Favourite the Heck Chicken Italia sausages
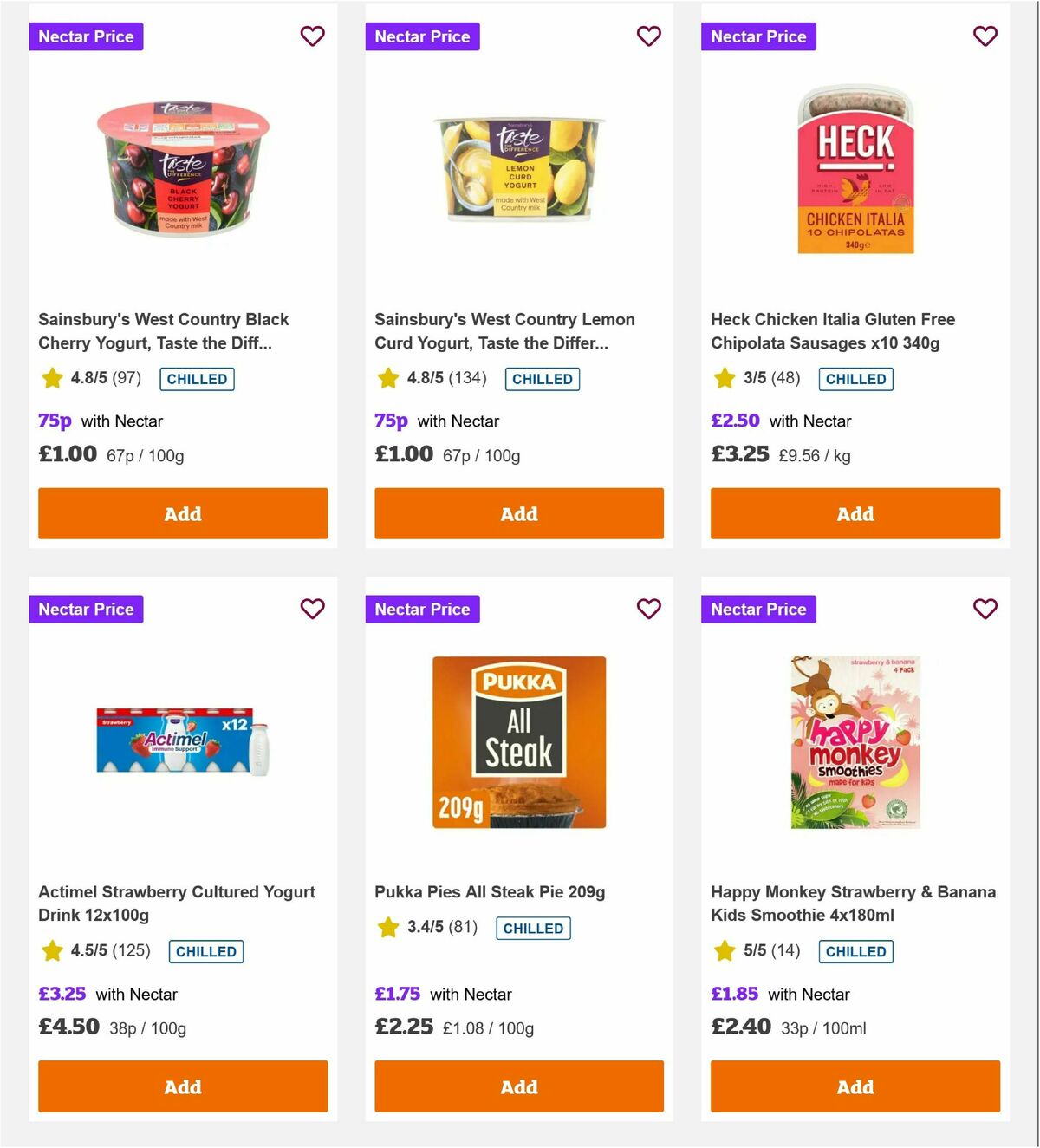This screenshot has height=1148, width=1040. tap(985, 36)
